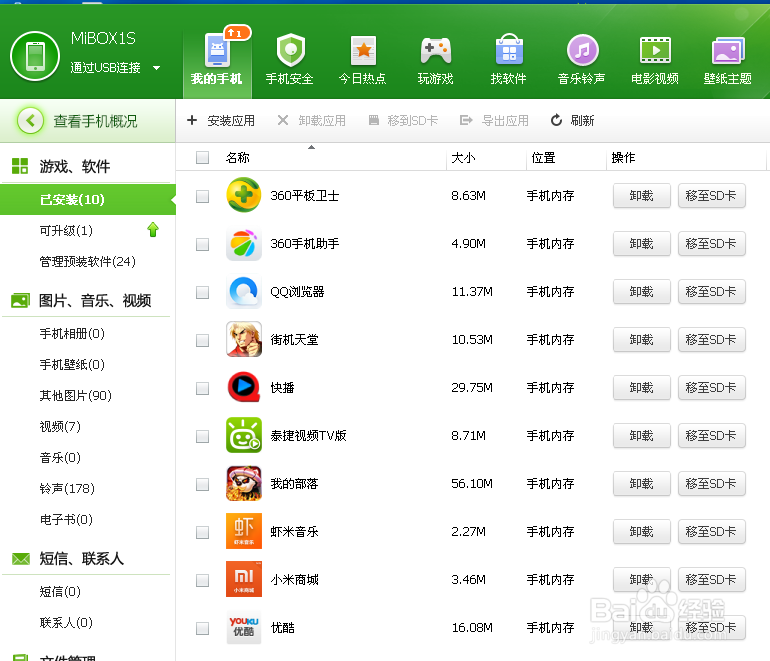This screenshot has height=661, width=770.
Task: Click the 360手机助手 app icon
Action: click(244, 243)
